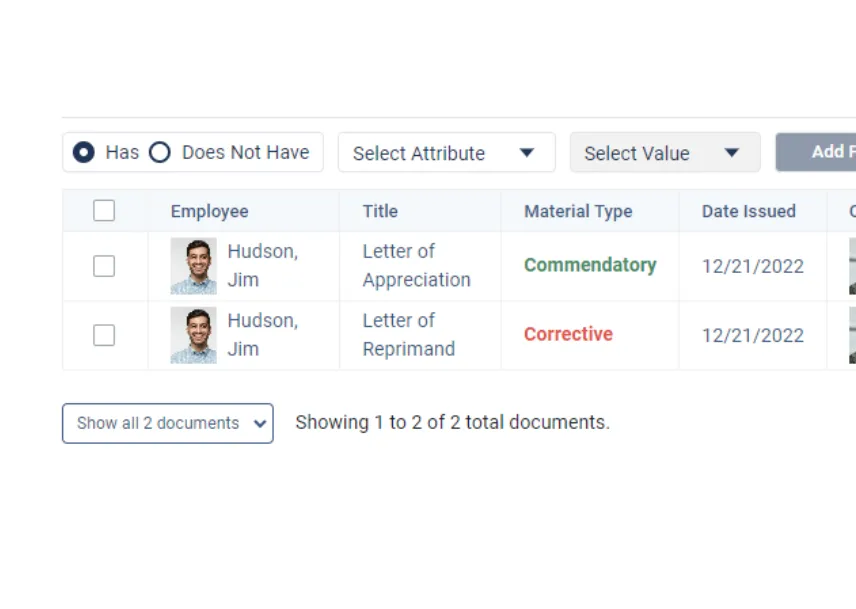The width and height of the screenshot is (856, 609).
Task: Open the "Show all 2 documents" dropdown
Action: point(167,423)
